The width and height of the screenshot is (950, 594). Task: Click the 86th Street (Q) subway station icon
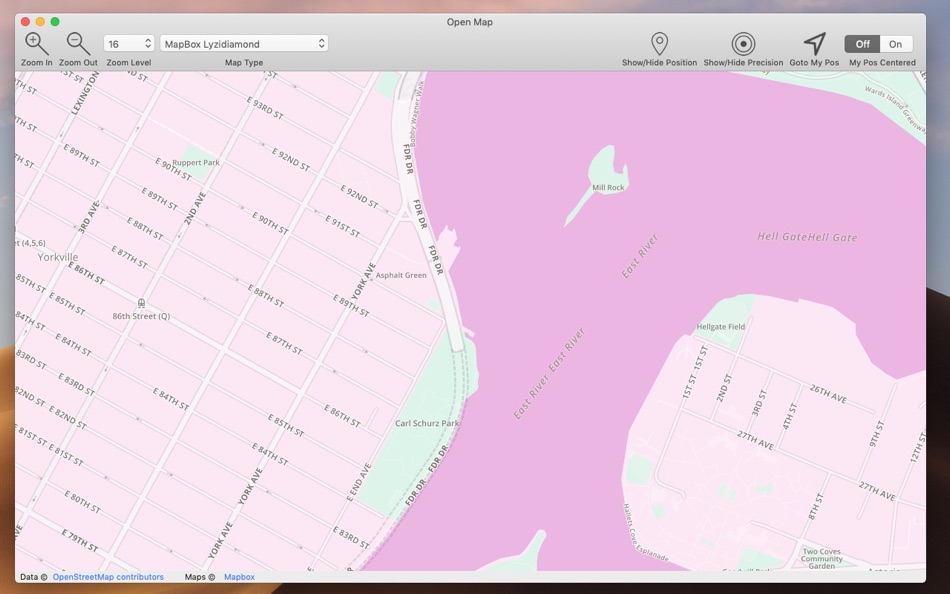tap(141, 303)
